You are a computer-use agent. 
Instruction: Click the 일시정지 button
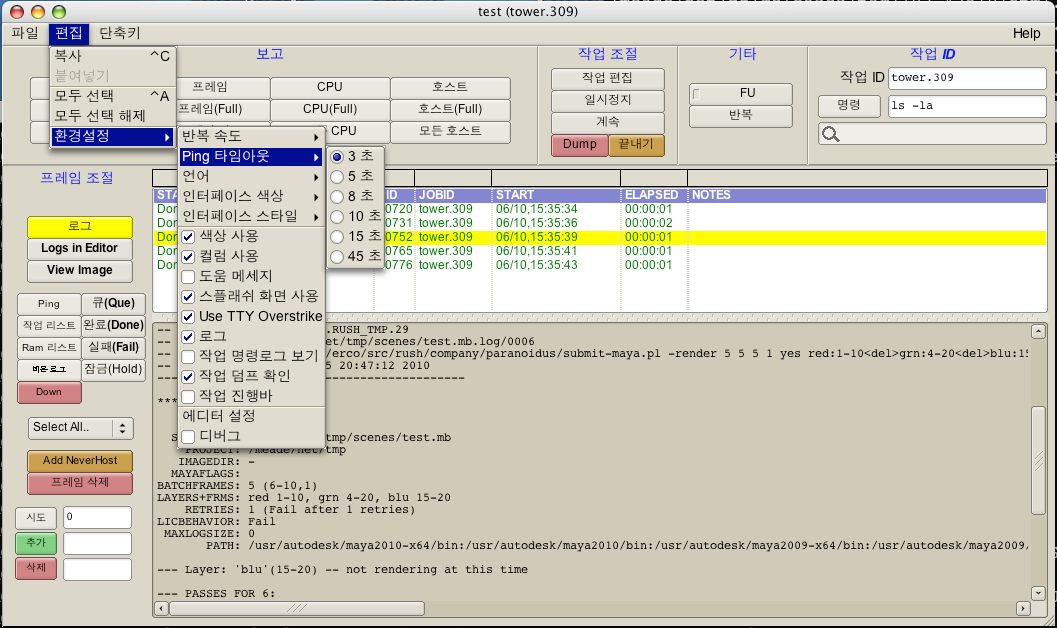(607, 100)
